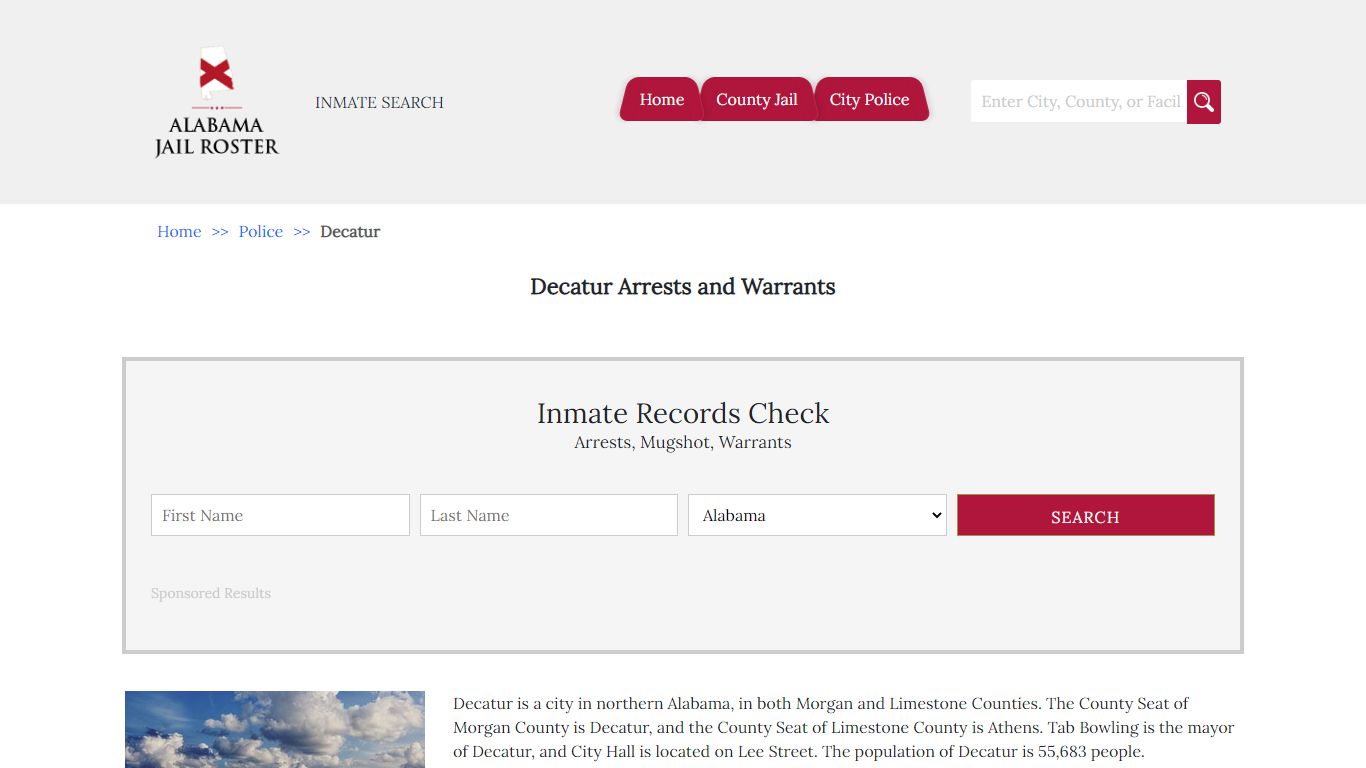Screen dimensions: 1366x768
Task: Click the Sponsored Results label
Action: [x=211, y=593]
